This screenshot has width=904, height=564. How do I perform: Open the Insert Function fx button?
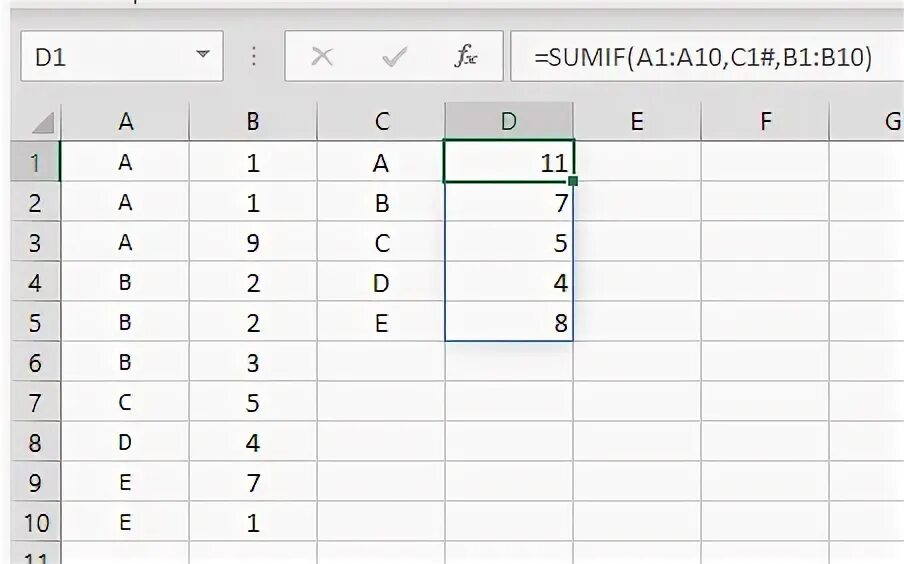pyautogui.click(x=466, y=56)
